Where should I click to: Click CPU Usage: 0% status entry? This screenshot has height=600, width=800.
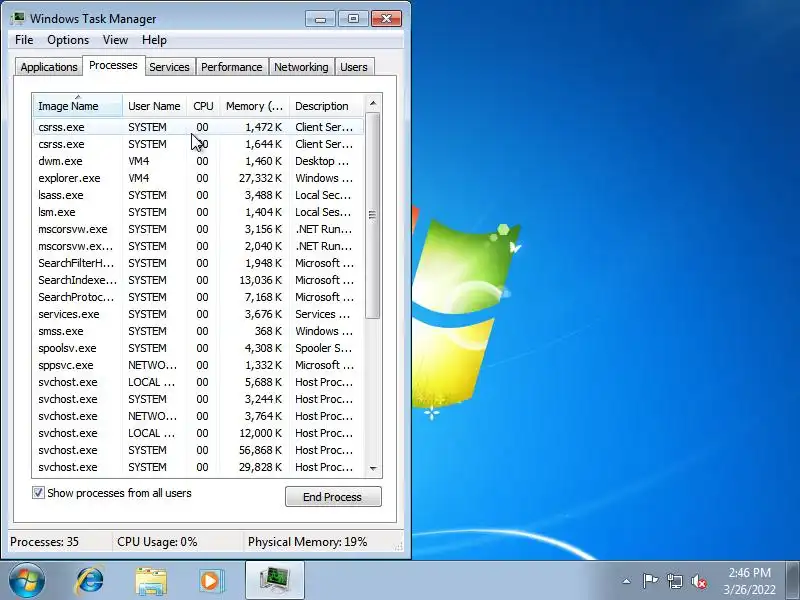click(157, 542)
